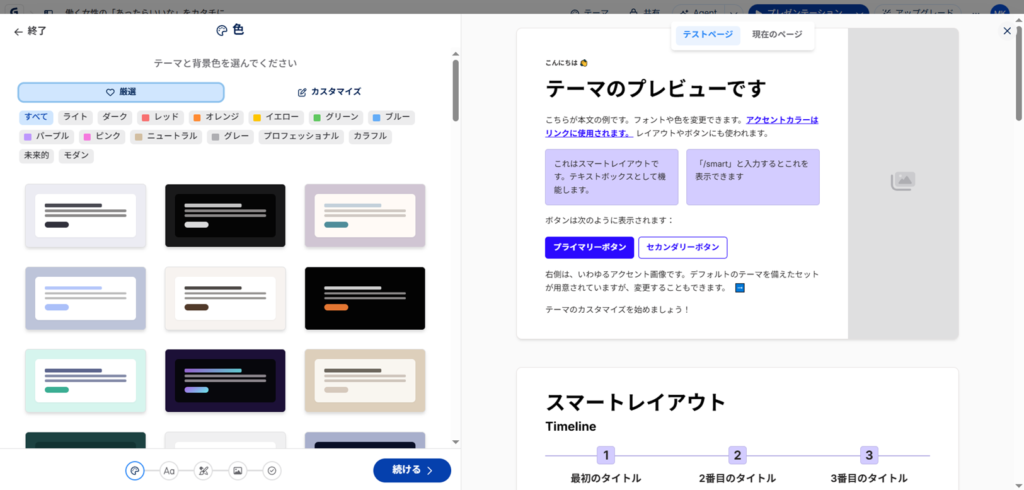Click the back arrow next to 終了
The image size is (1024, 490).
click(18, 31)
